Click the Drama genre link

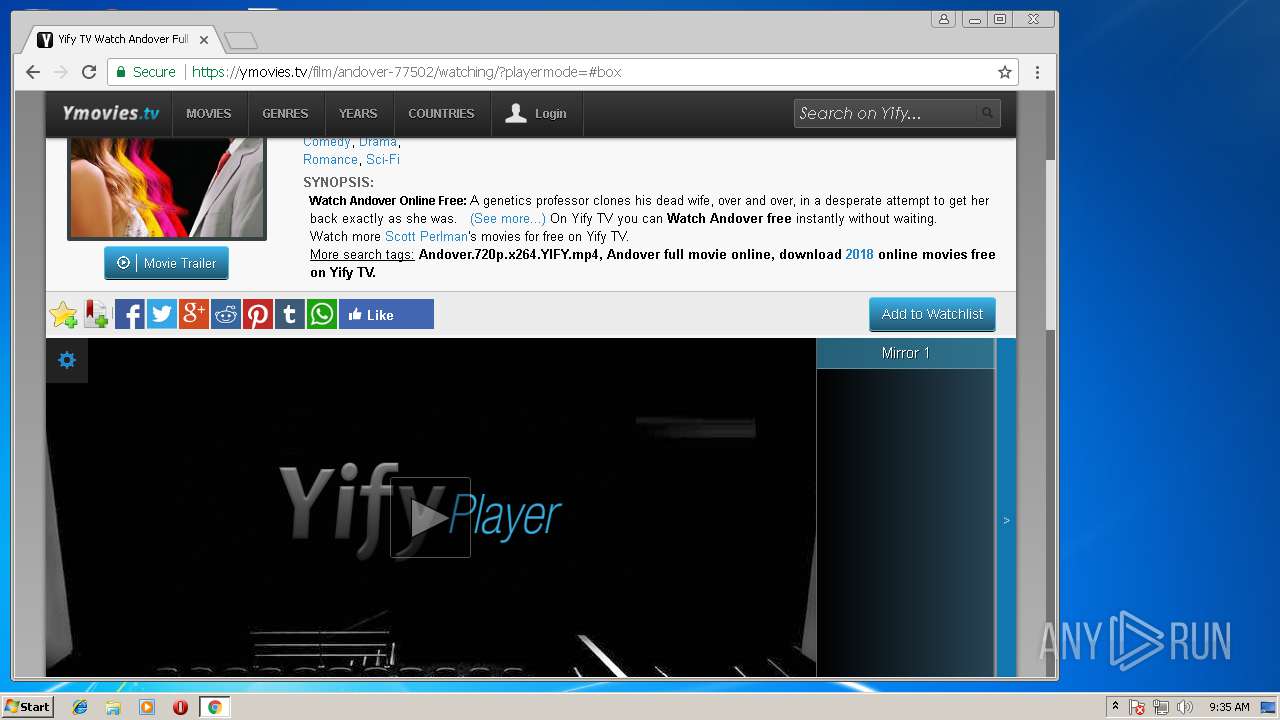pos(378,142)
